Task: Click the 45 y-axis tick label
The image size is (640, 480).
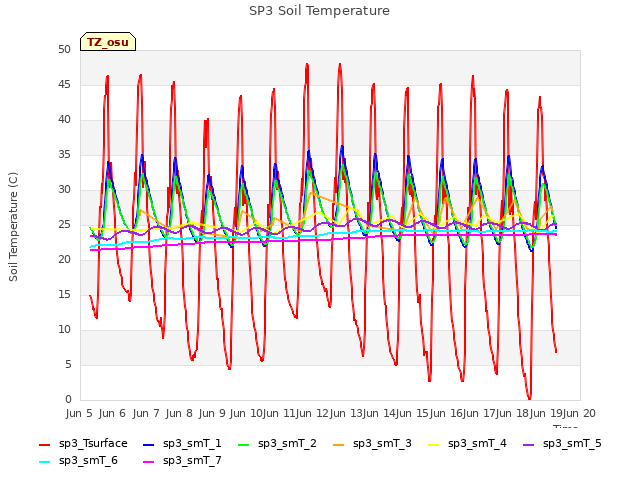Action: pos(64,85)
